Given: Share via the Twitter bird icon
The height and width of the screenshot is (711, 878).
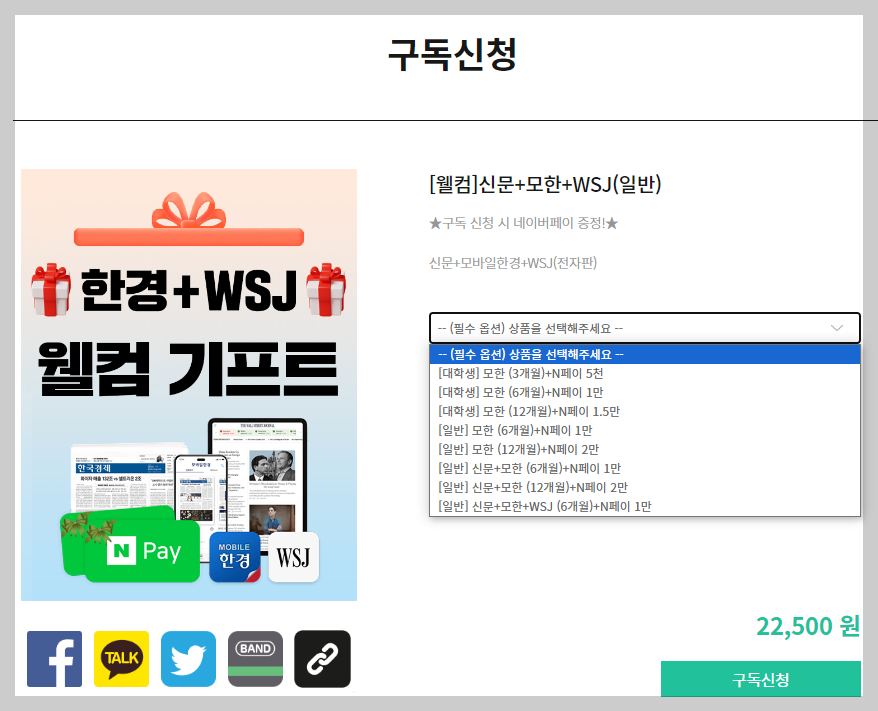Looking at the screenshot, I should tap(188, 659).
